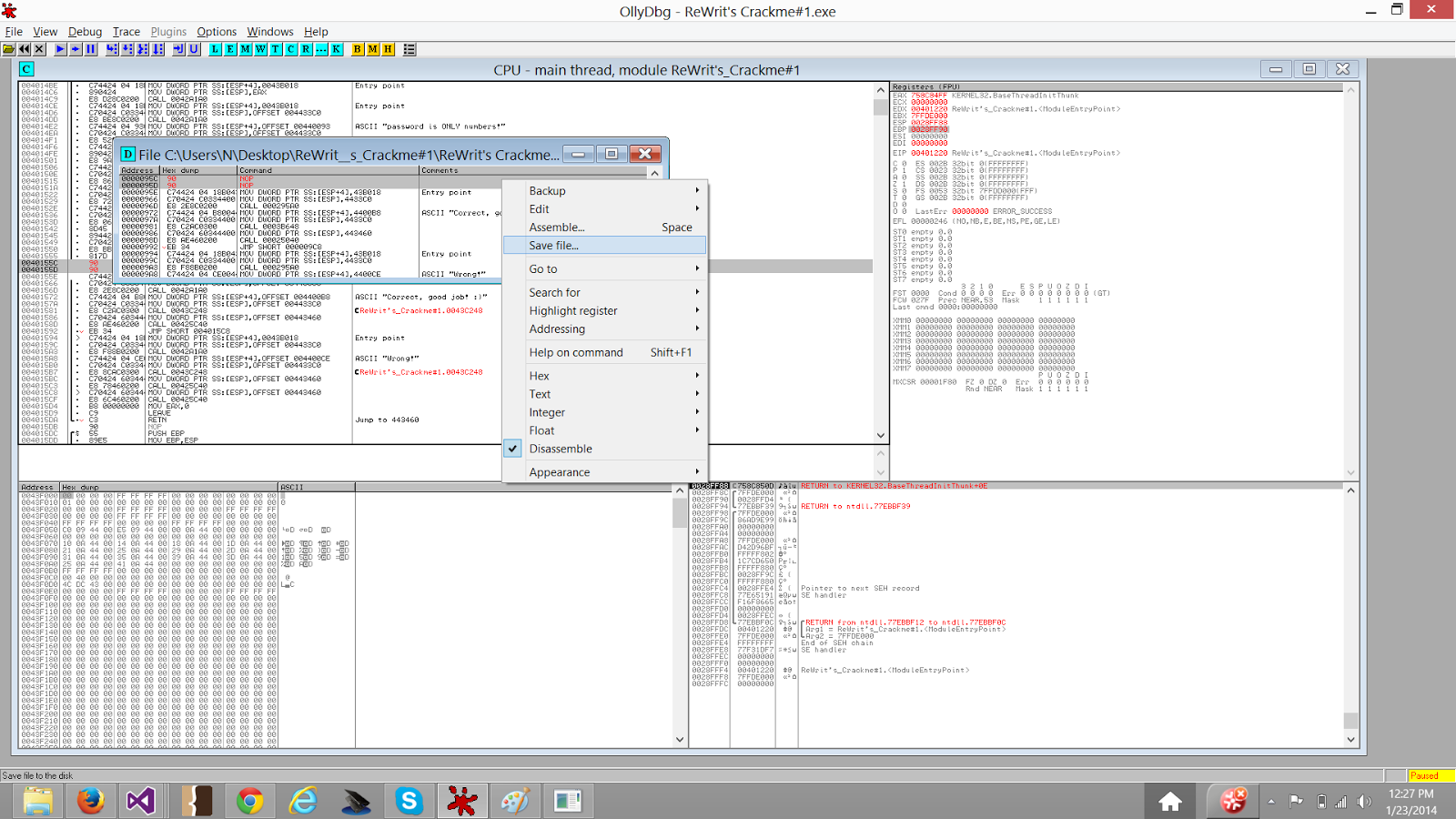Click the ASCII column header in dump pane
The width and height of the screenshot is (1456, 819).
[x=317, y=488]
